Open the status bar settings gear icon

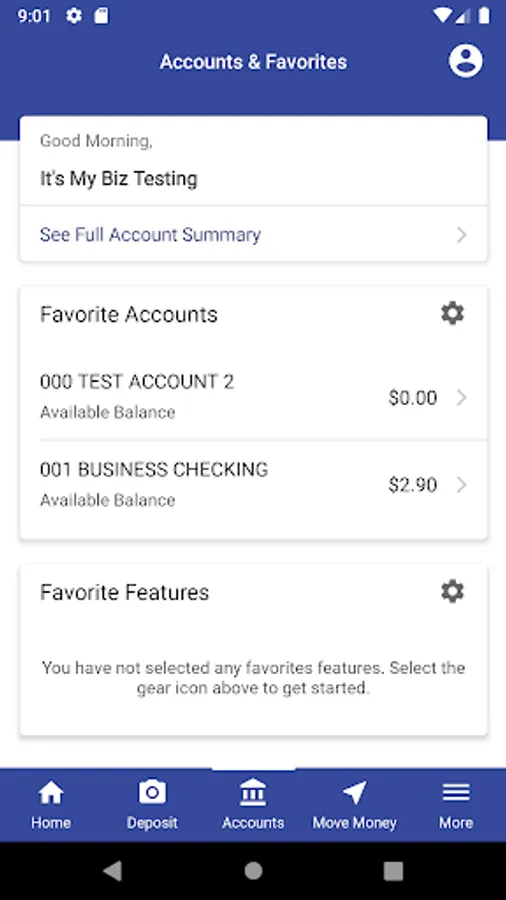[x=73, y=16]
